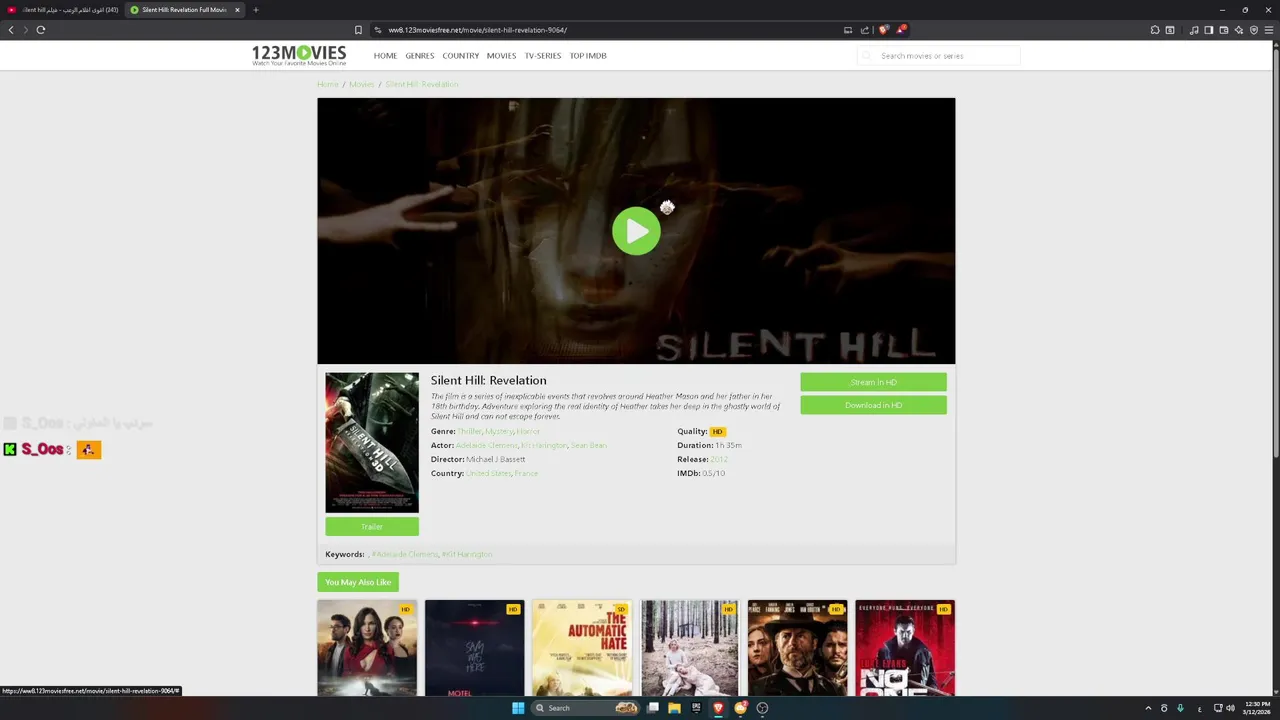Viewport: 1280px width, 720px height.
Task: Click the 123Movies logo
Action: [x=299, y=55]
